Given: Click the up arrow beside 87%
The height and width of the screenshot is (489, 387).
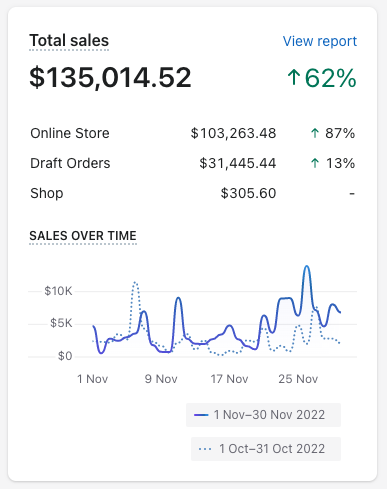Looking at the screenshot, I should pyautogui.click(x=315, y=133).
